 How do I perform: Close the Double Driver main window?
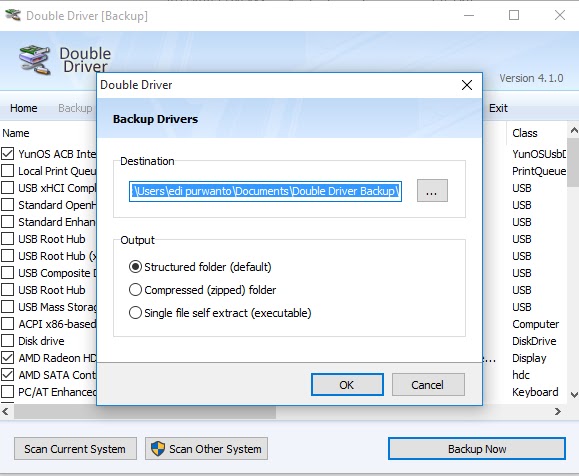pyautogui.click(x=560, y=15)
